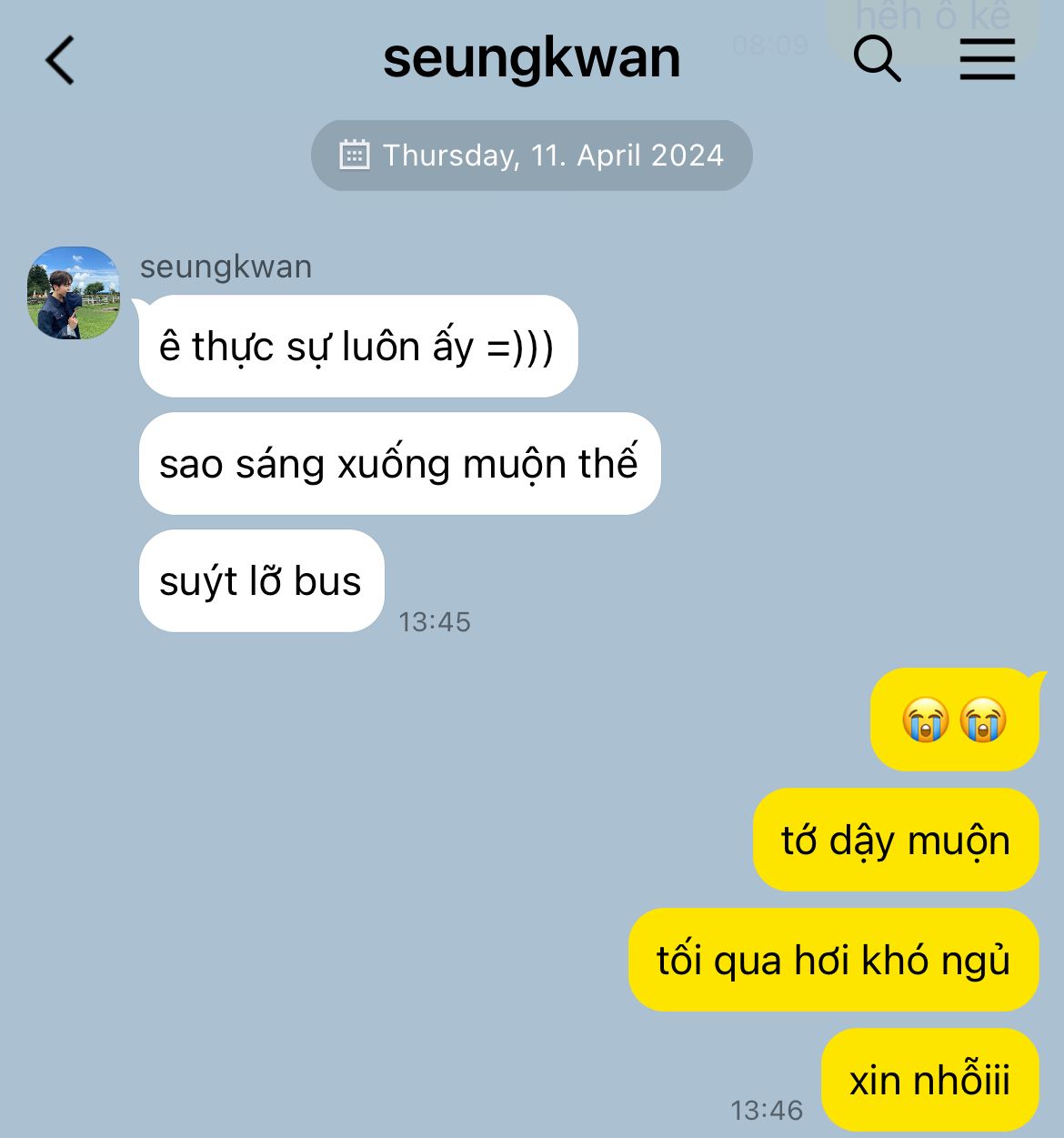Tap the 13:45 timestamp
Image resolution: width=1064 pixels, height=1138 pixels.
(435, 622)
